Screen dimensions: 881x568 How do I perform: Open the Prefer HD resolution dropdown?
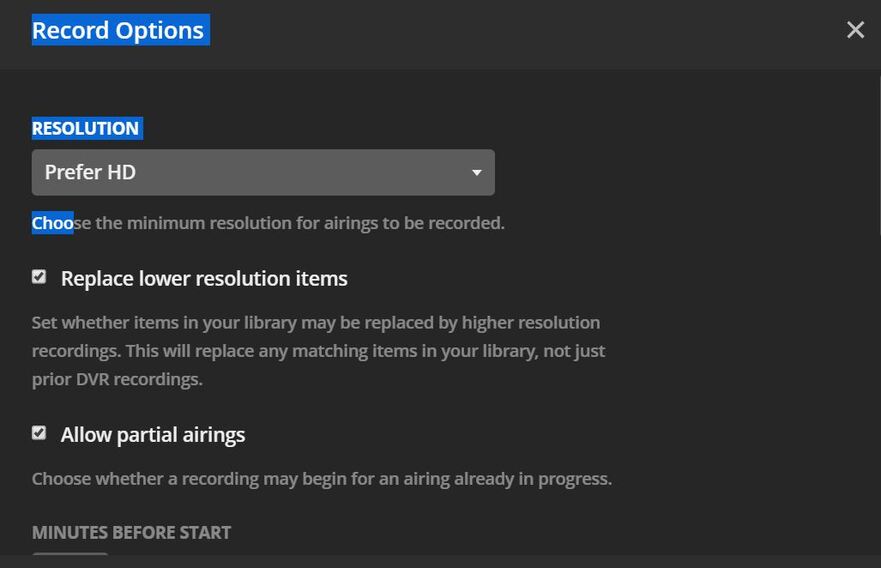click(262, 172)
